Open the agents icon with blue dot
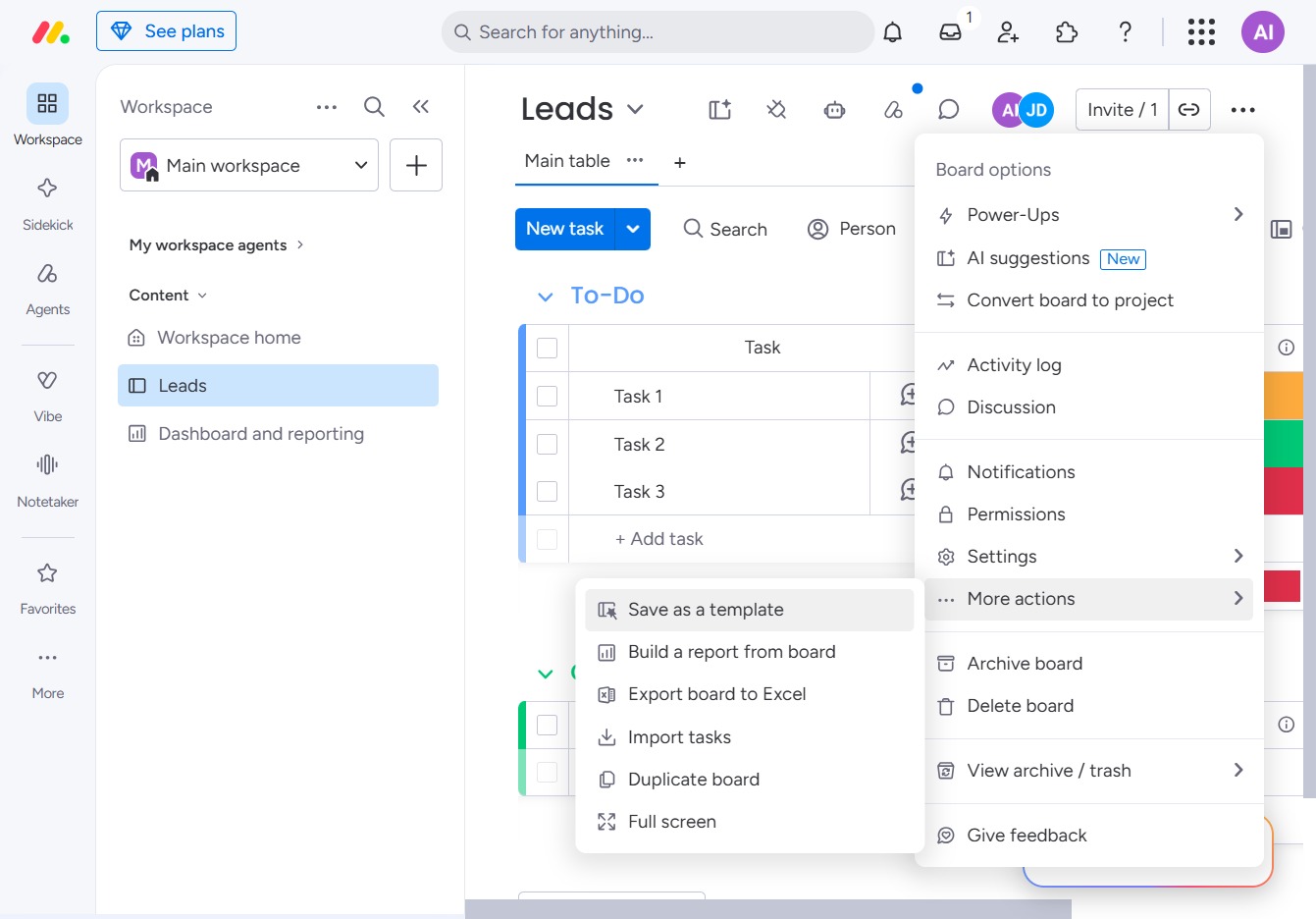Image resolution: width=1316 pixels, height=919 pixels. 893,110
